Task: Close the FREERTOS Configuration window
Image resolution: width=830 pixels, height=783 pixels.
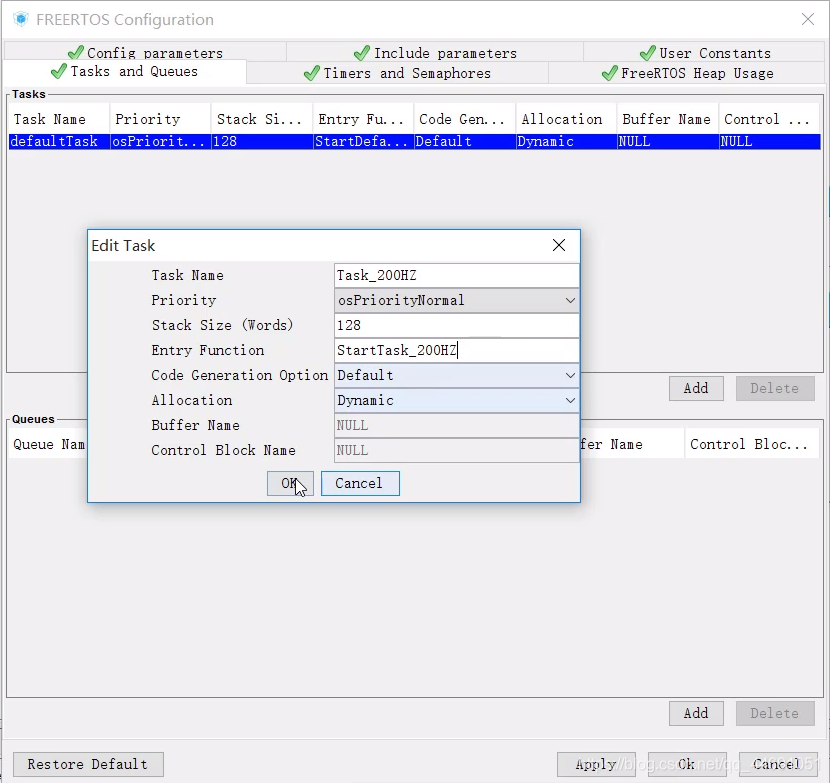Action: (x=808, y=20)
